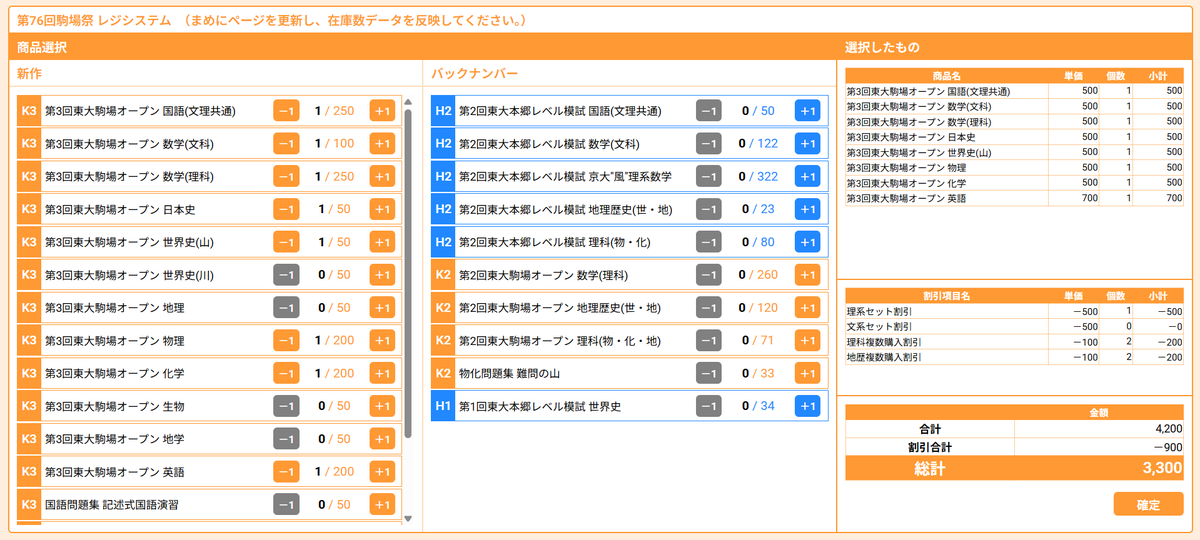This screenshot has width=1200, height=540.
Task: Click the H1 badge of 第1回本郷レベル模試 世界史
Action: [443, 406]
